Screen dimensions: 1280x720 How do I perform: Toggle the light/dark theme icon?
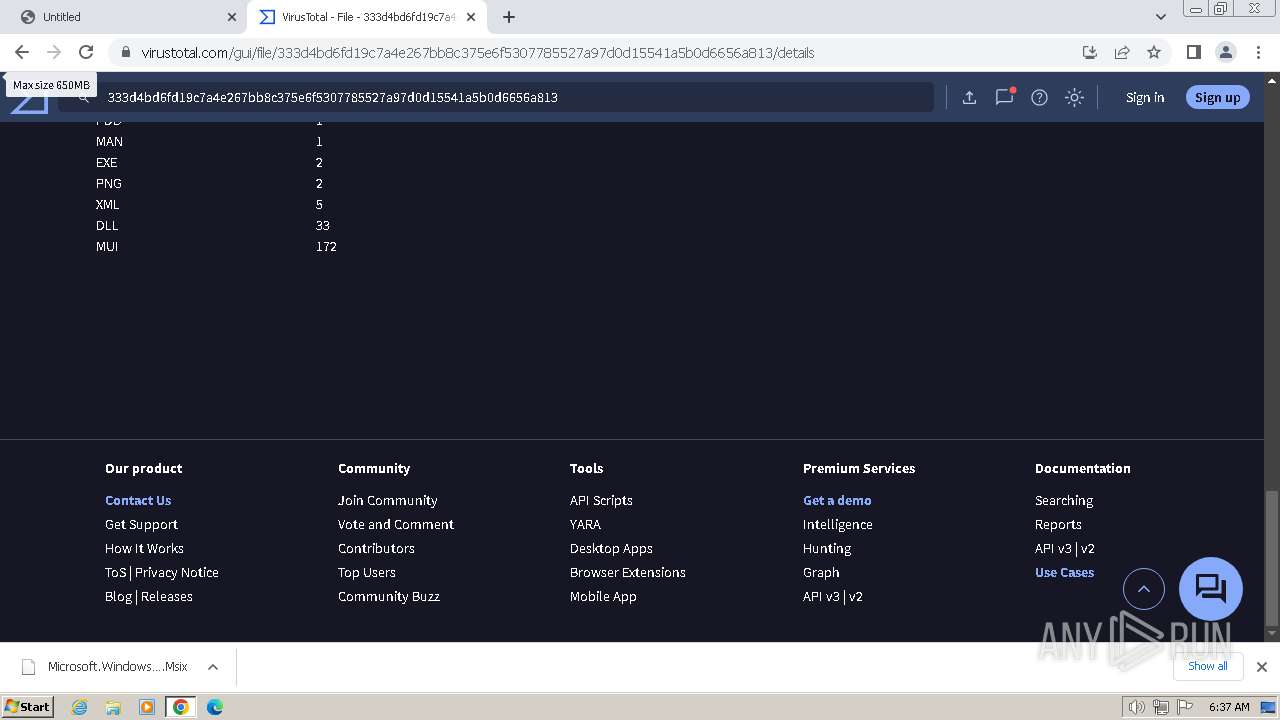click(x=1074, y=97)
